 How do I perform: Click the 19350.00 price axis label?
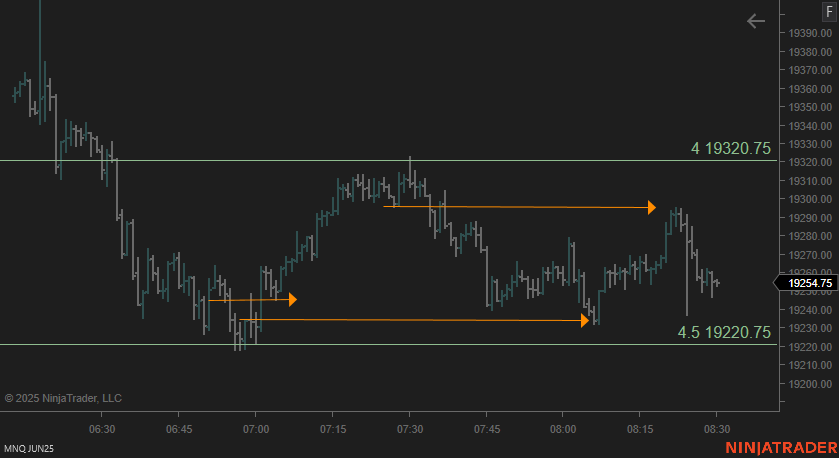809,107
